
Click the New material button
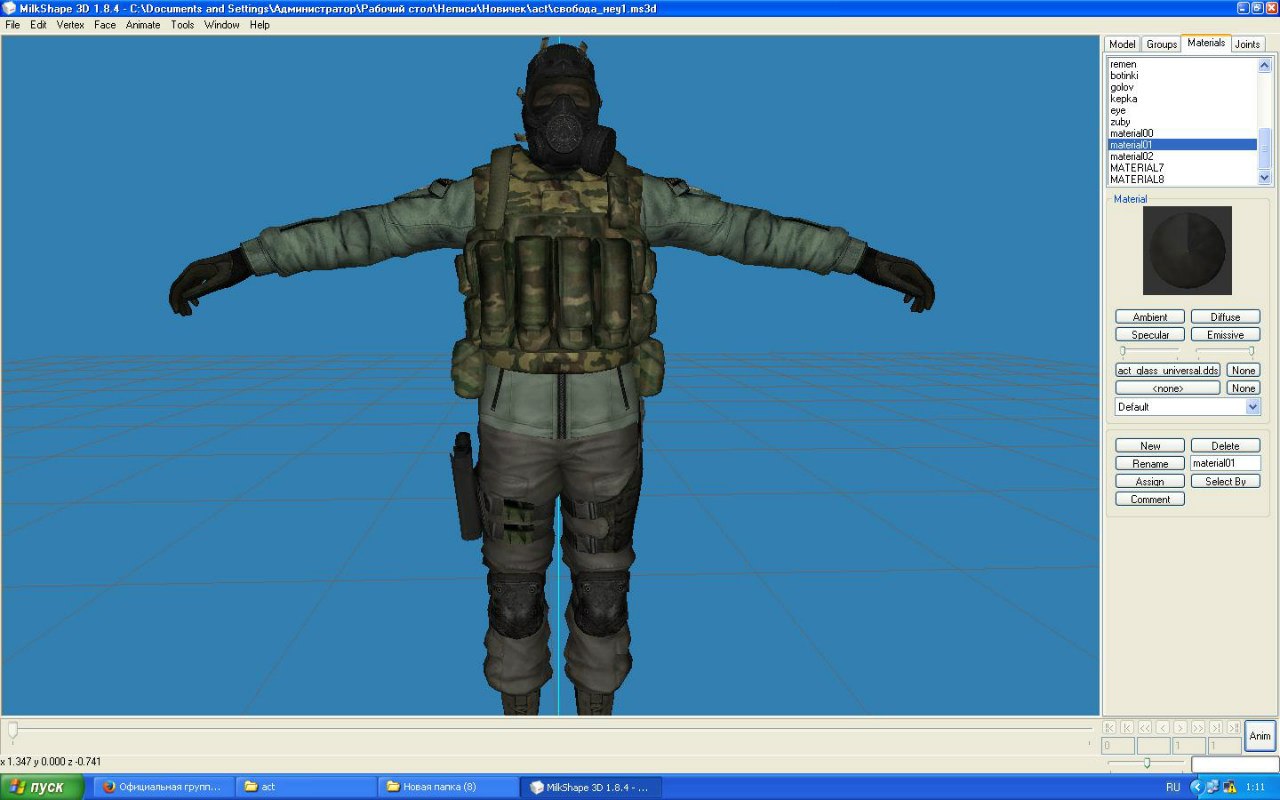[x=1150, y=446]
